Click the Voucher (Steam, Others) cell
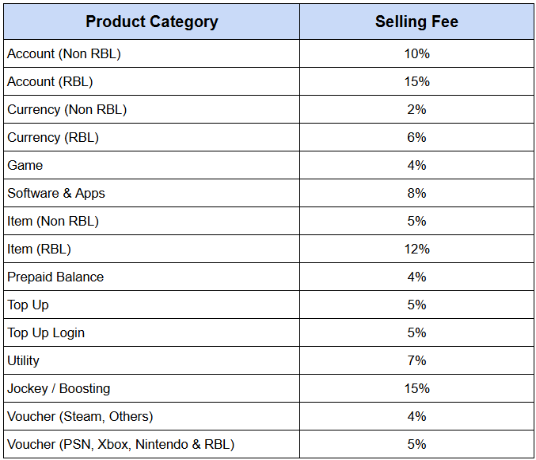The height and width of the screenshot is (460, 536). pyautogui.click(x=151, y=417)
